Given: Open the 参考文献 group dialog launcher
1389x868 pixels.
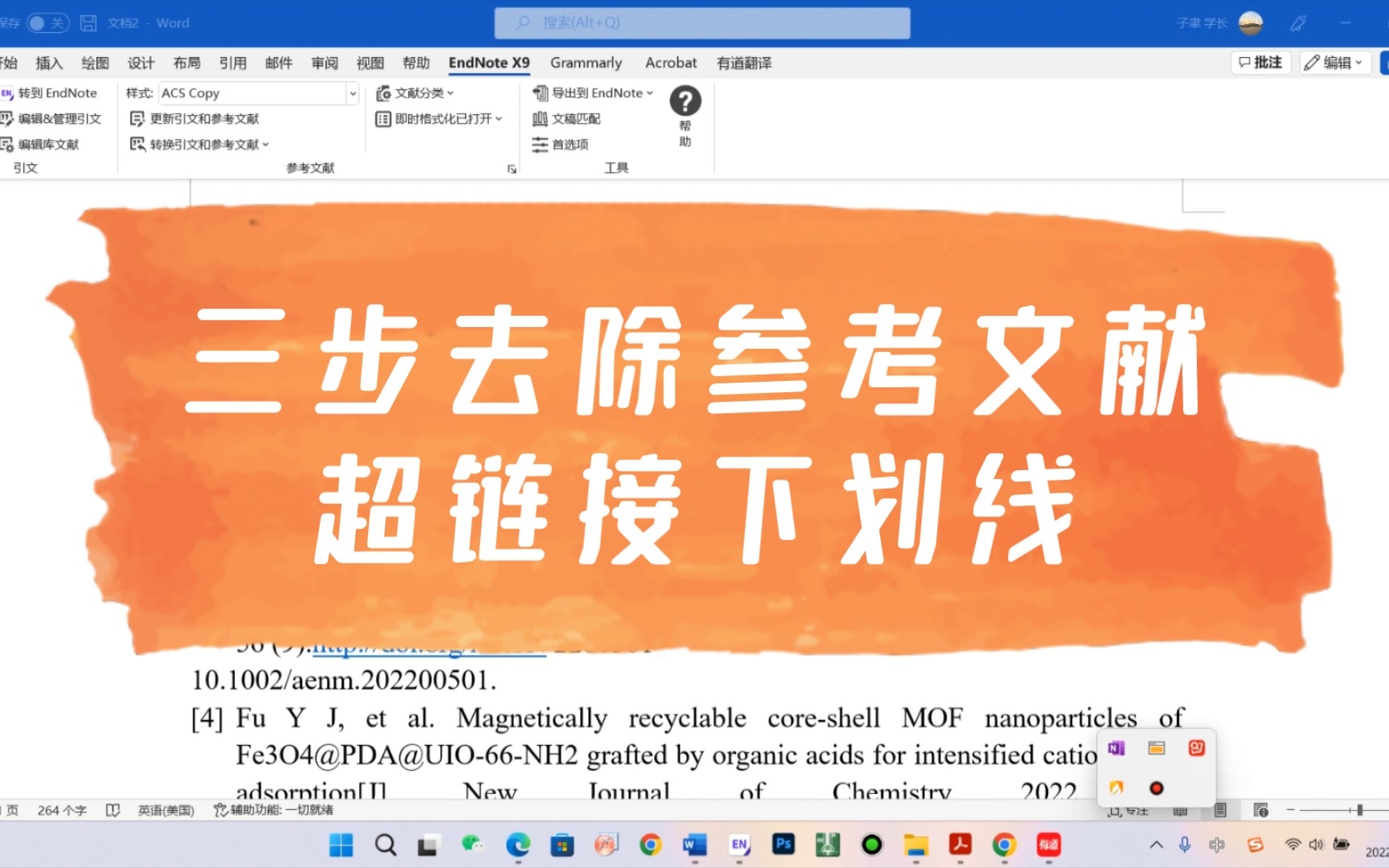Looking at the screenshot, I should pos(511,169).
